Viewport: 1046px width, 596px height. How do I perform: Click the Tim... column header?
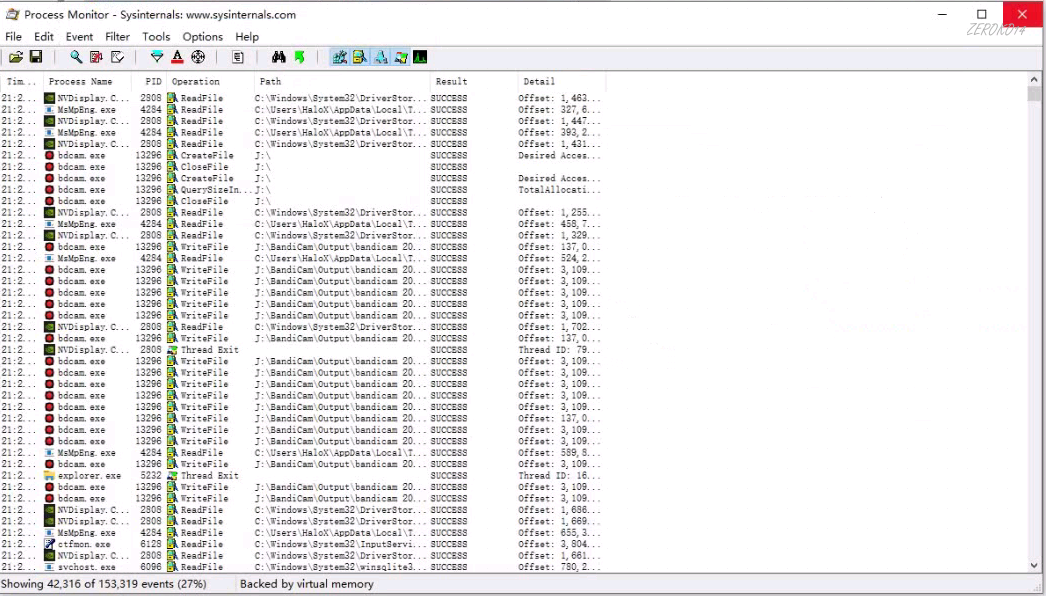tap(21, 81)
